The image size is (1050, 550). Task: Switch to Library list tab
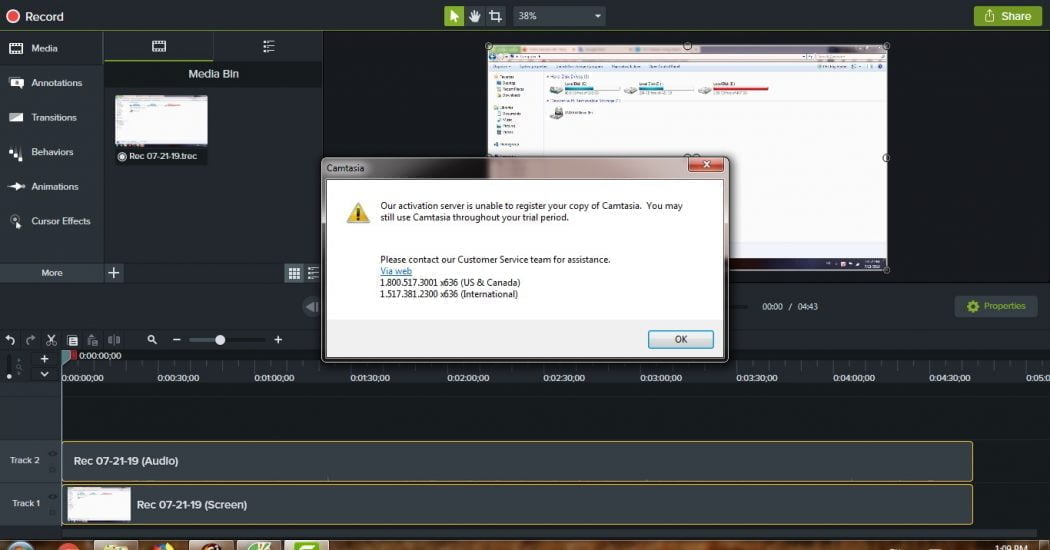click(x=269, y=46)
